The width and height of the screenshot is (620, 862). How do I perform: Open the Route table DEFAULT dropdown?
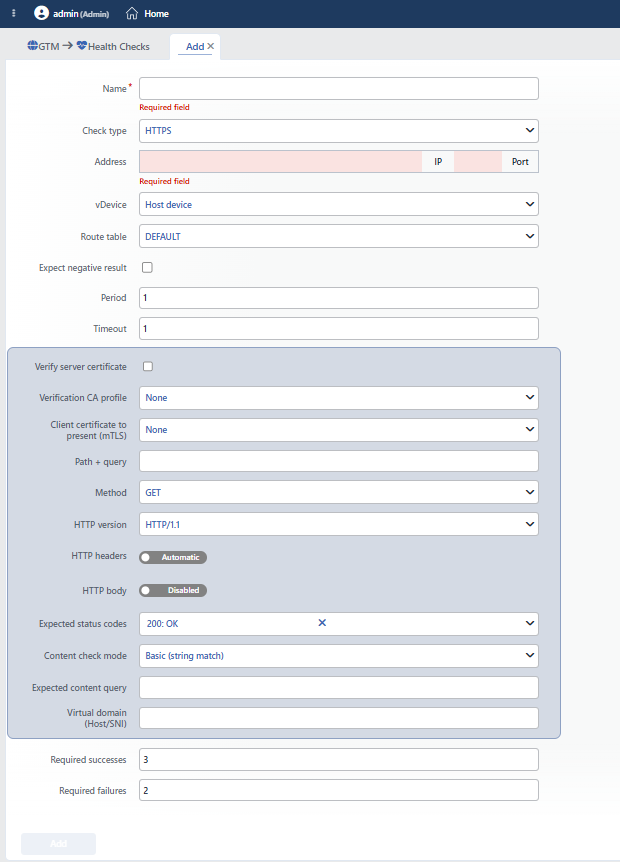(339, 236)
